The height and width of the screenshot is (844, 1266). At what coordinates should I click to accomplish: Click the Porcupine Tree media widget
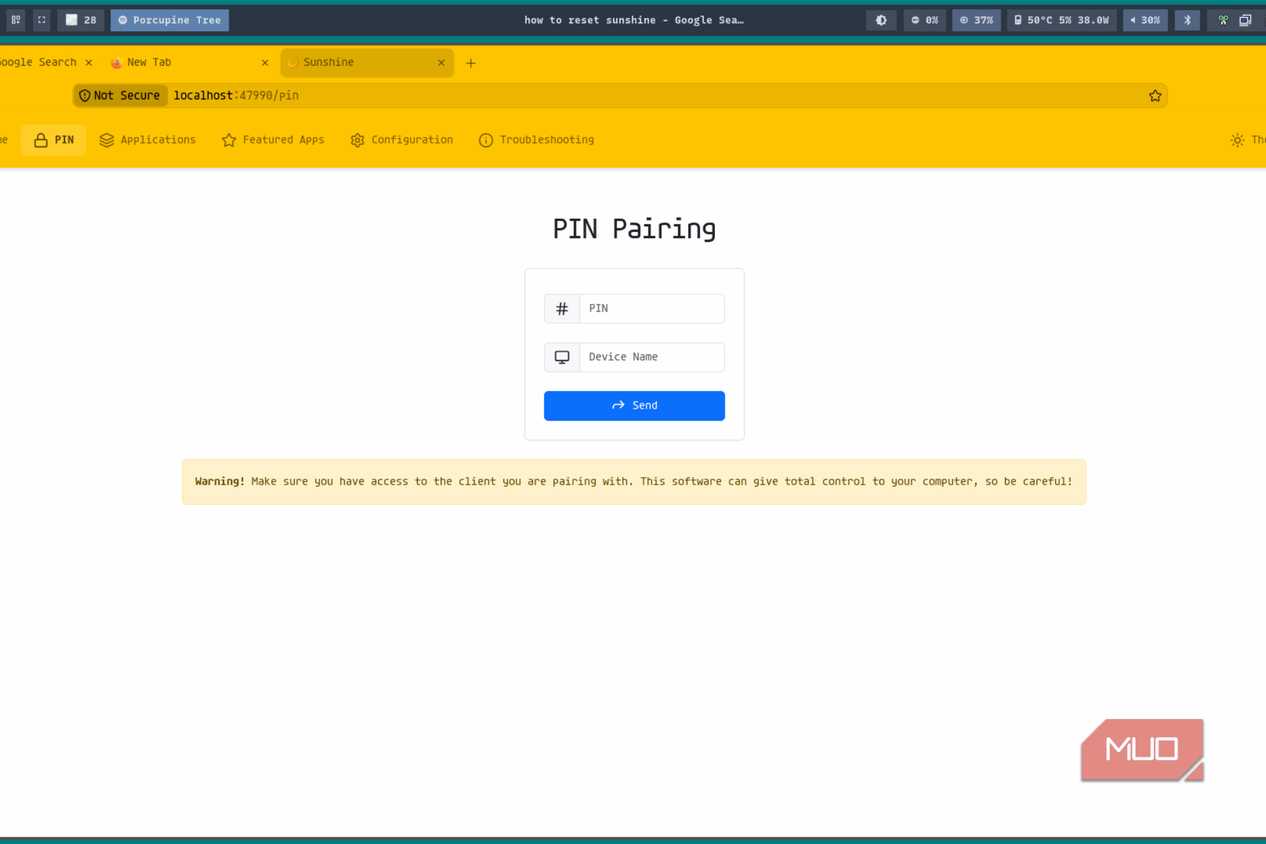(170, 20)
